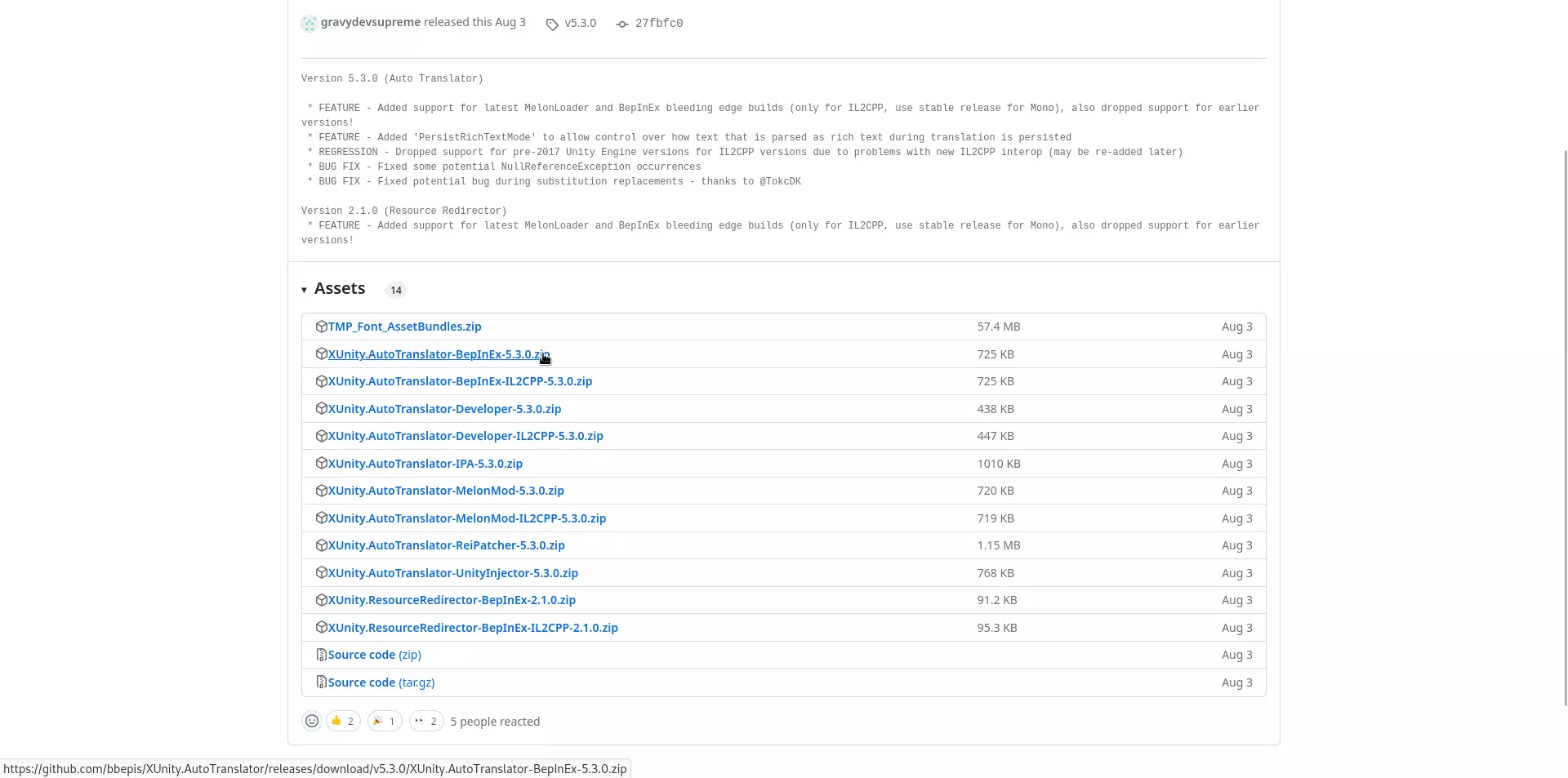Image resolution: width=1568 pixels, height=778 pixels.
Task: Click package icon for AutoTranslator-Developer-5.3.0.zip
Action: tap(322, 409)
